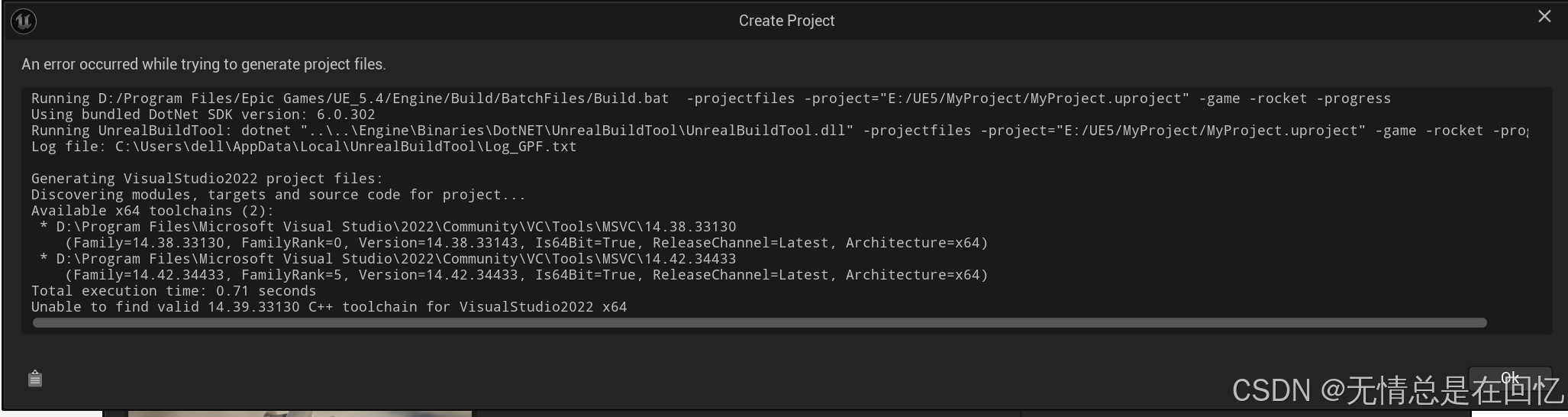1568x417 pixels.
Task: Click the 'Running D:/Program Files/Epic Games' Build.bat line
Action: [x=711, y=99]
